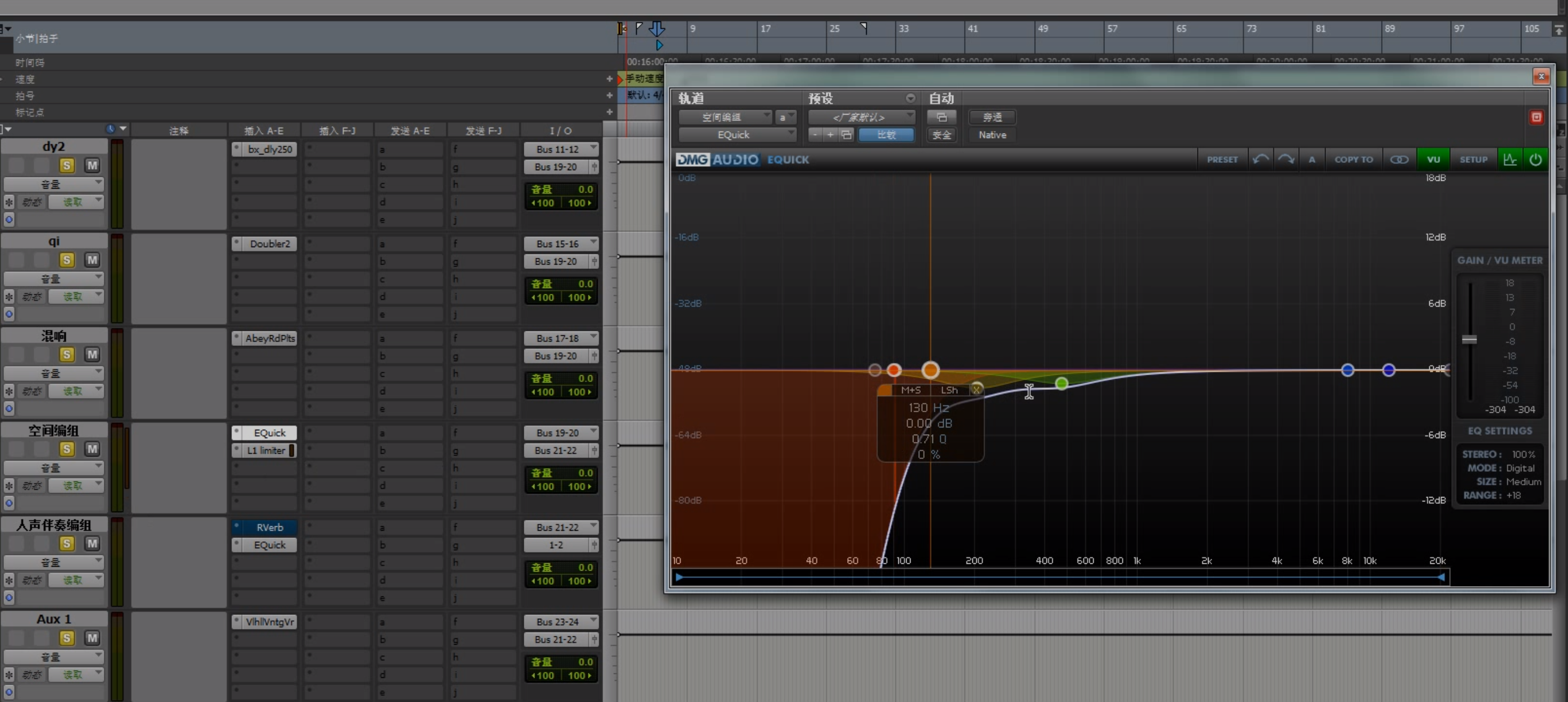Mute the 混响 track
Screen dimensions: 1568x702
(x=92, y=354)
